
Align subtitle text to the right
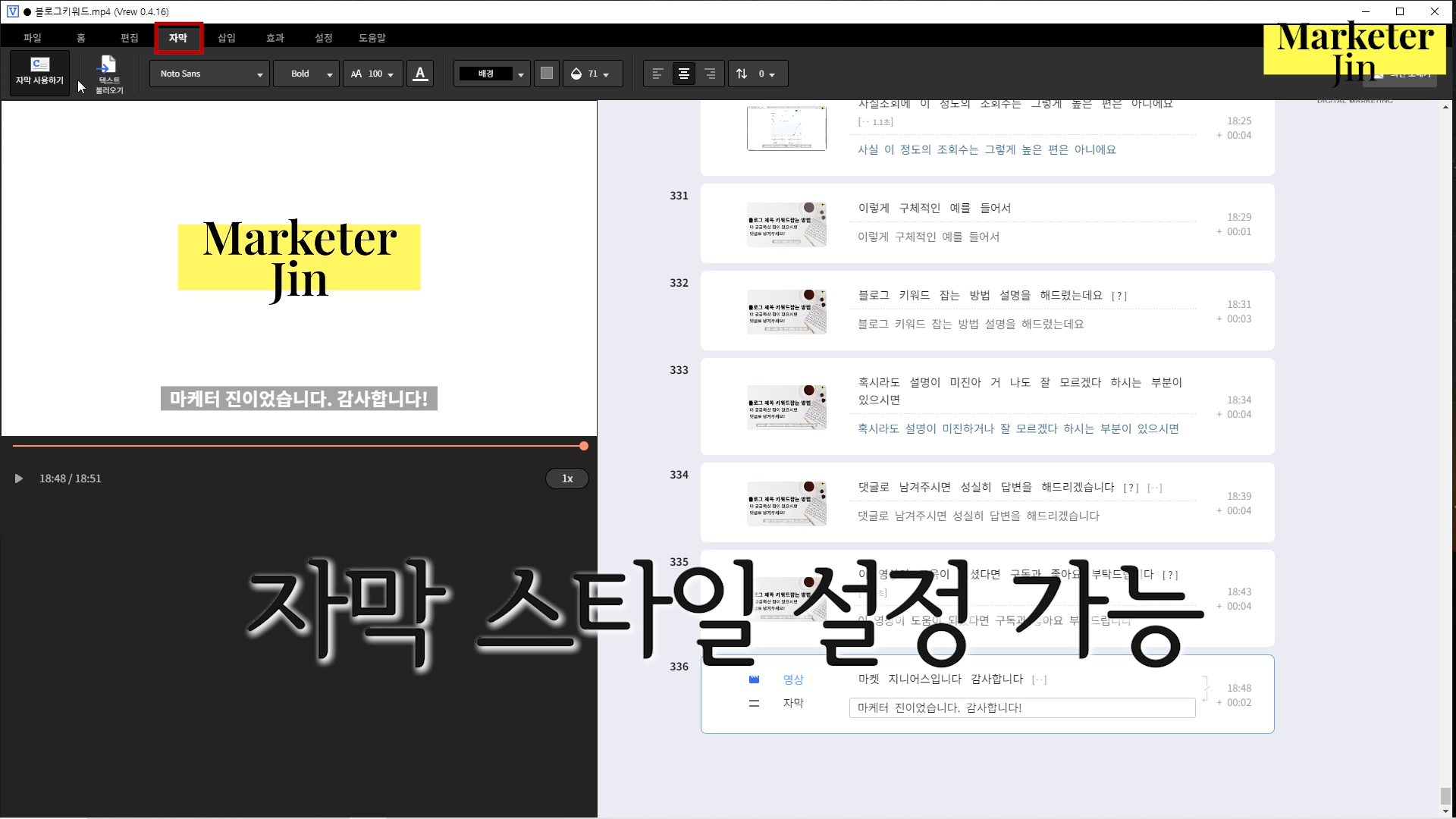710,74
